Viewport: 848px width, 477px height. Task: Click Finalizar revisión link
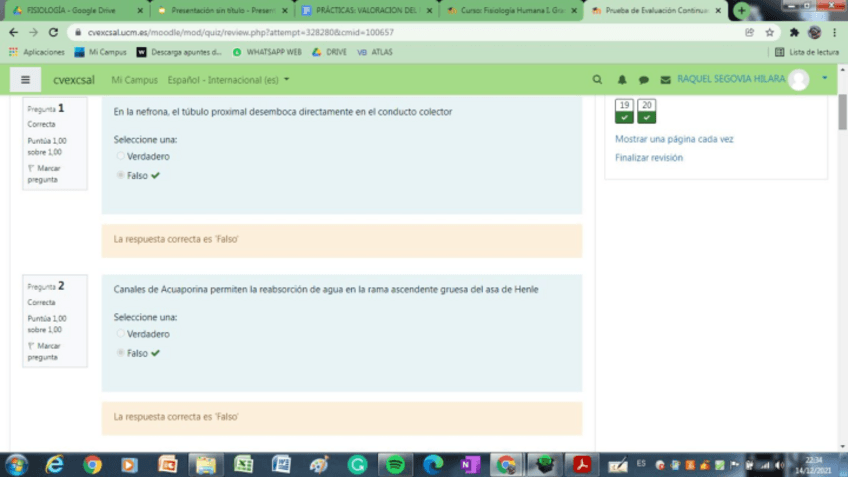tap(648, 158)
